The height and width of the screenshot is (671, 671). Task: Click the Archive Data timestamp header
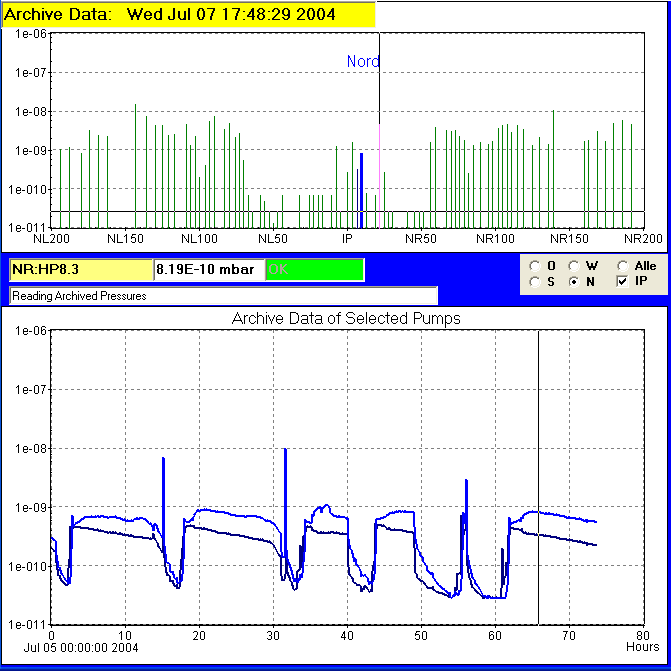(x=188, y=14)
